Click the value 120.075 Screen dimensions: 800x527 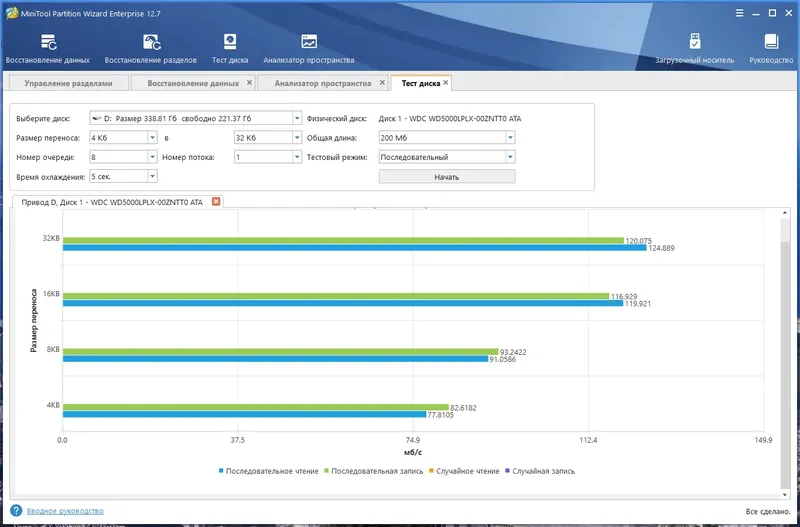click(x=639, y=241)
